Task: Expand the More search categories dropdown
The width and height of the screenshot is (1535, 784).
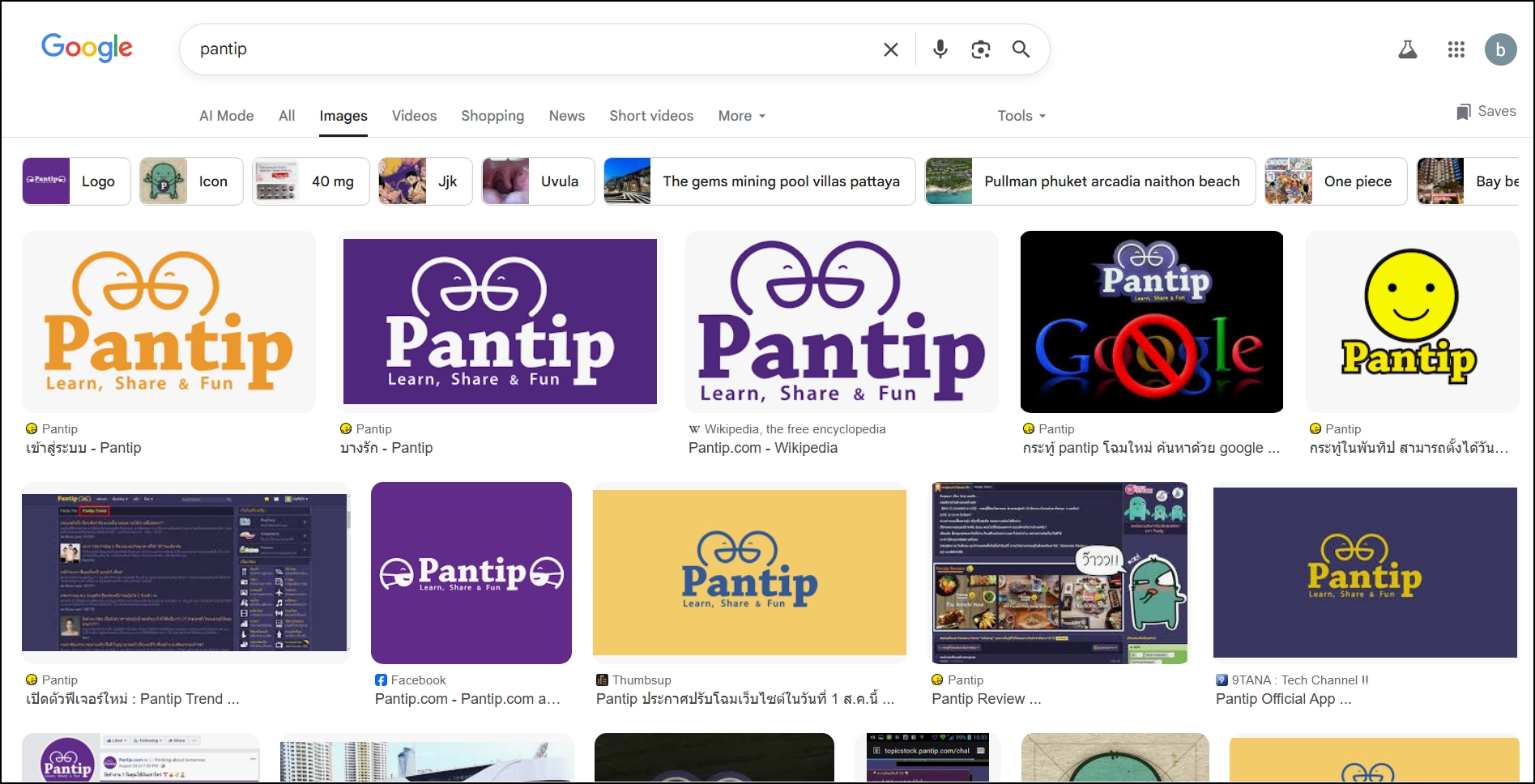Action: (x=741, y=116)
